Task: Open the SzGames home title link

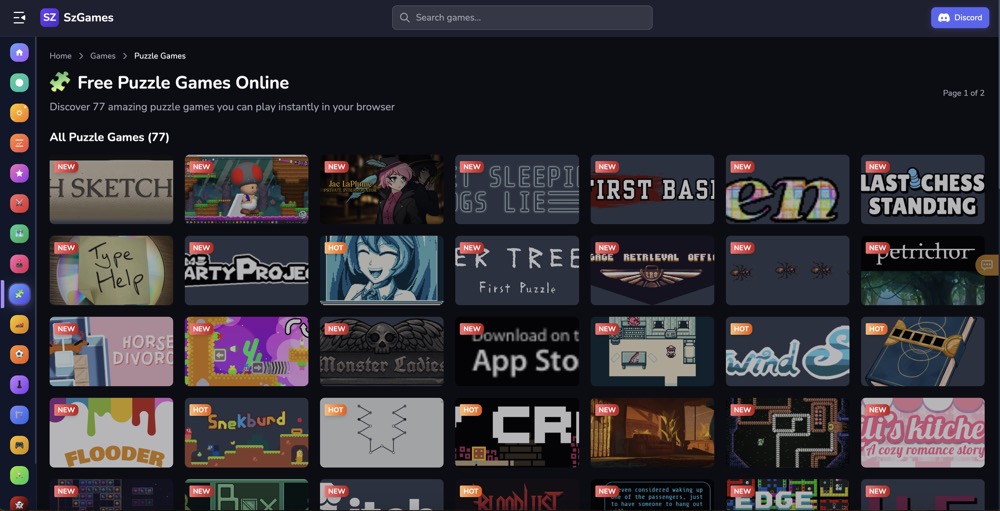Action: pyautogui.click(x=89, y=18)
